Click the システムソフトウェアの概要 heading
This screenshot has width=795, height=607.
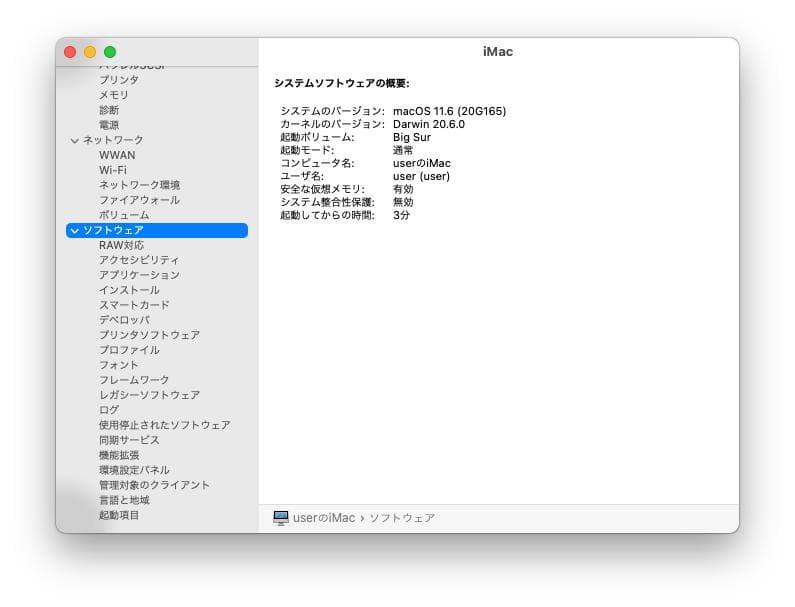pyautogui.click(x=342, y=83)
